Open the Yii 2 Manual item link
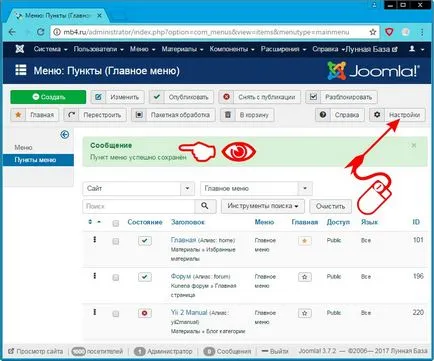 click(x=189, y=313)
